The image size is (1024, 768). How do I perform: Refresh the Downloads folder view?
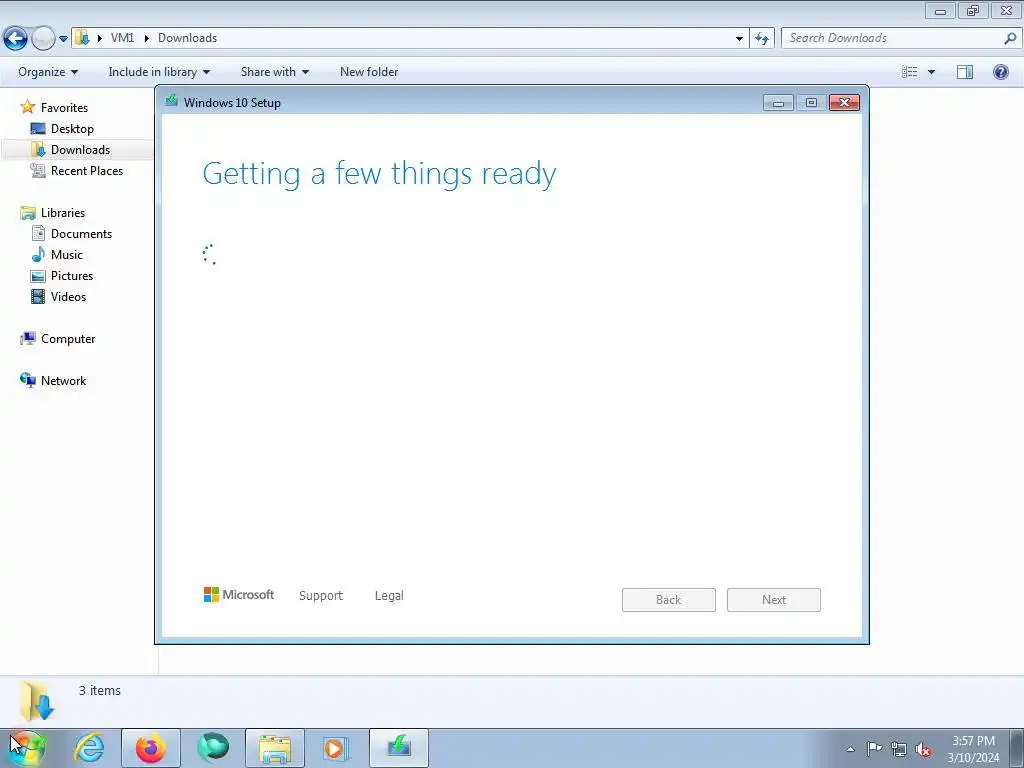(762, 39)
